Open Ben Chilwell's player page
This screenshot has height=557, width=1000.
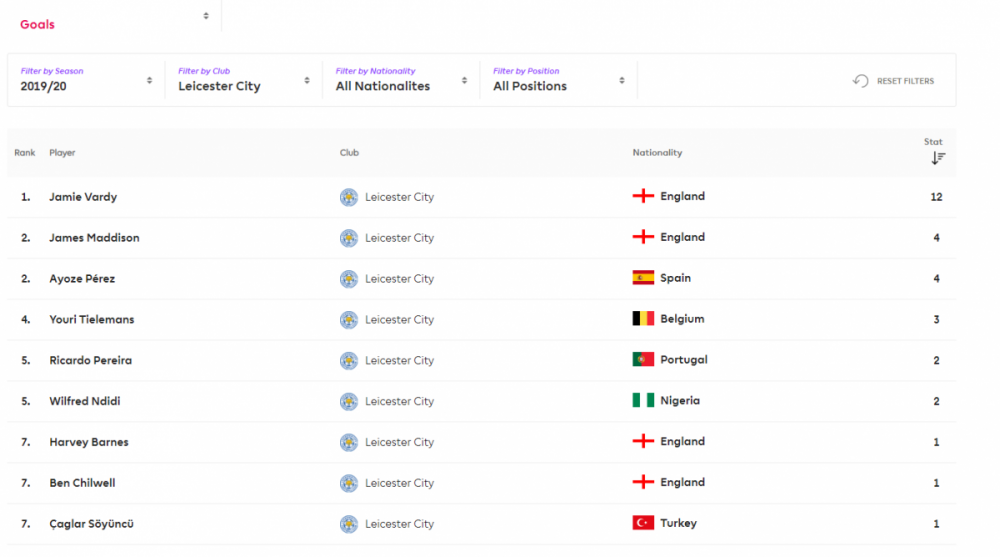pos(82,483)
